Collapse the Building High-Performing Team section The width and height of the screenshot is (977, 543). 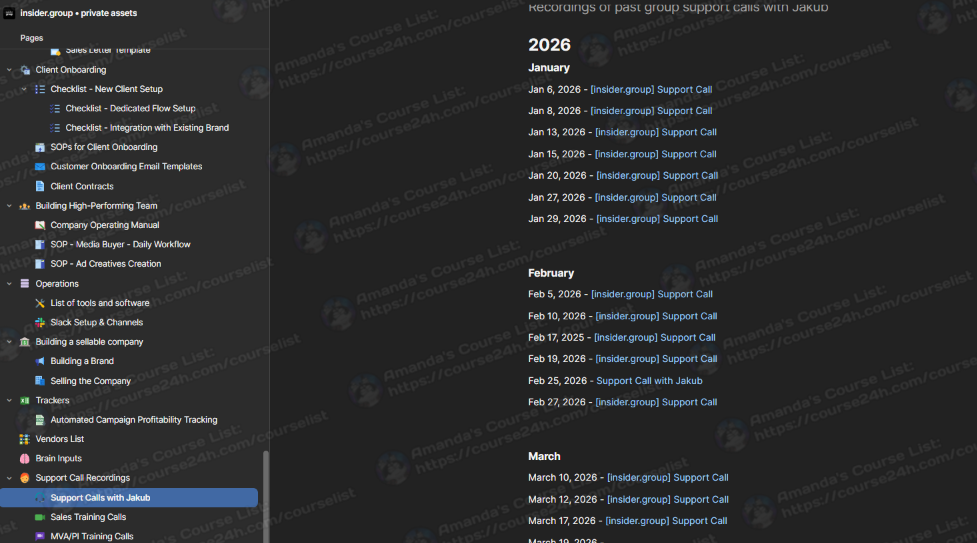coord(10,206)
